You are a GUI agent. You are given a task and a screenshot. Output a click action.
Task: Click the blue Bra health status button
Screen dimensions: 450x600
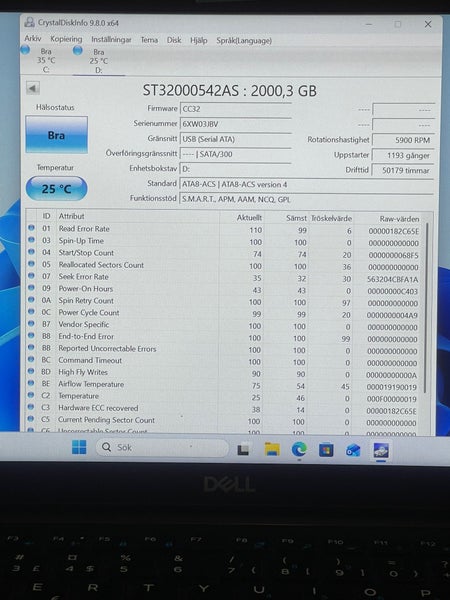pyautogui.click(x=56, y=135)
